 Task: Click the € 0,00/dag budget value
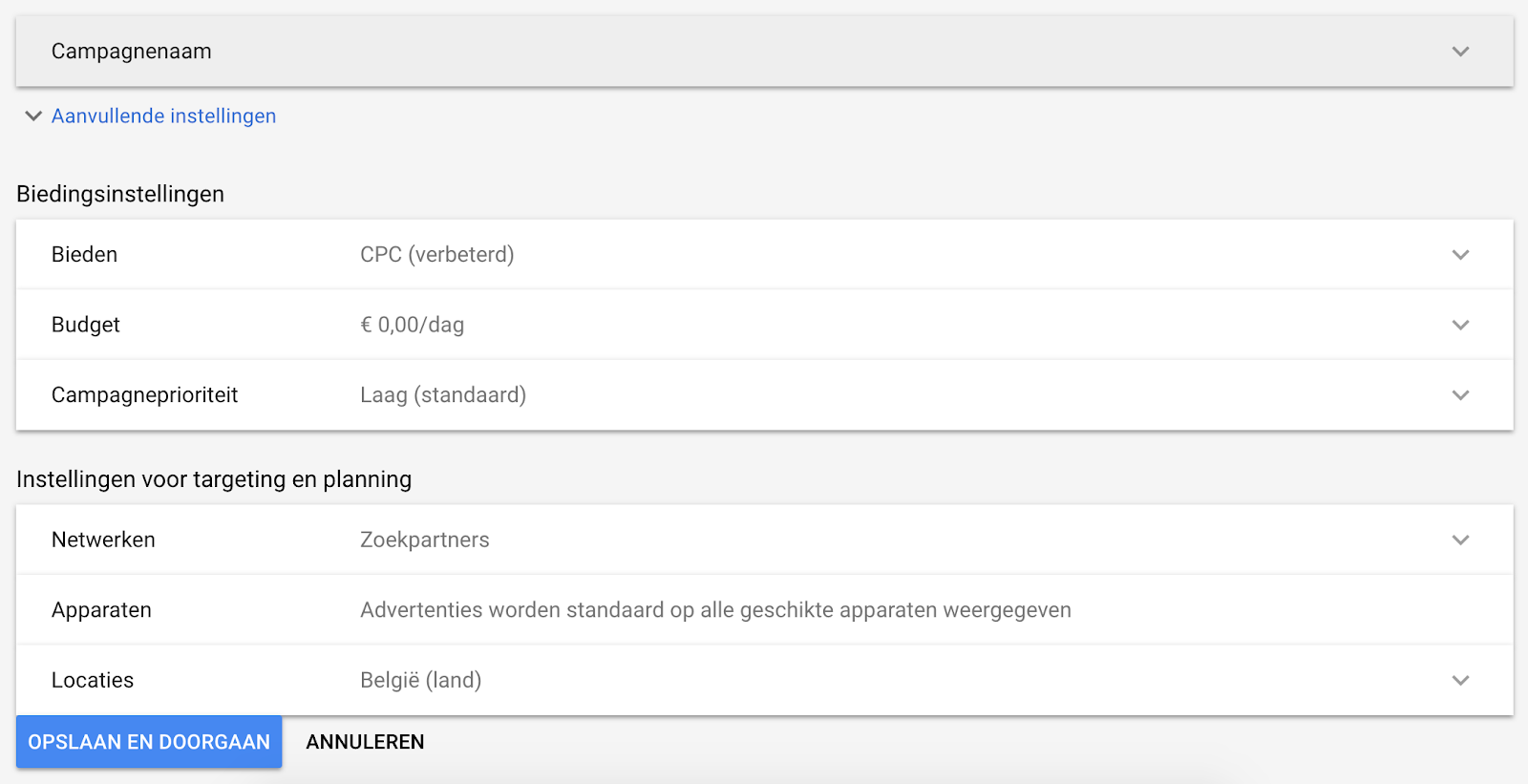click(412, 325)
